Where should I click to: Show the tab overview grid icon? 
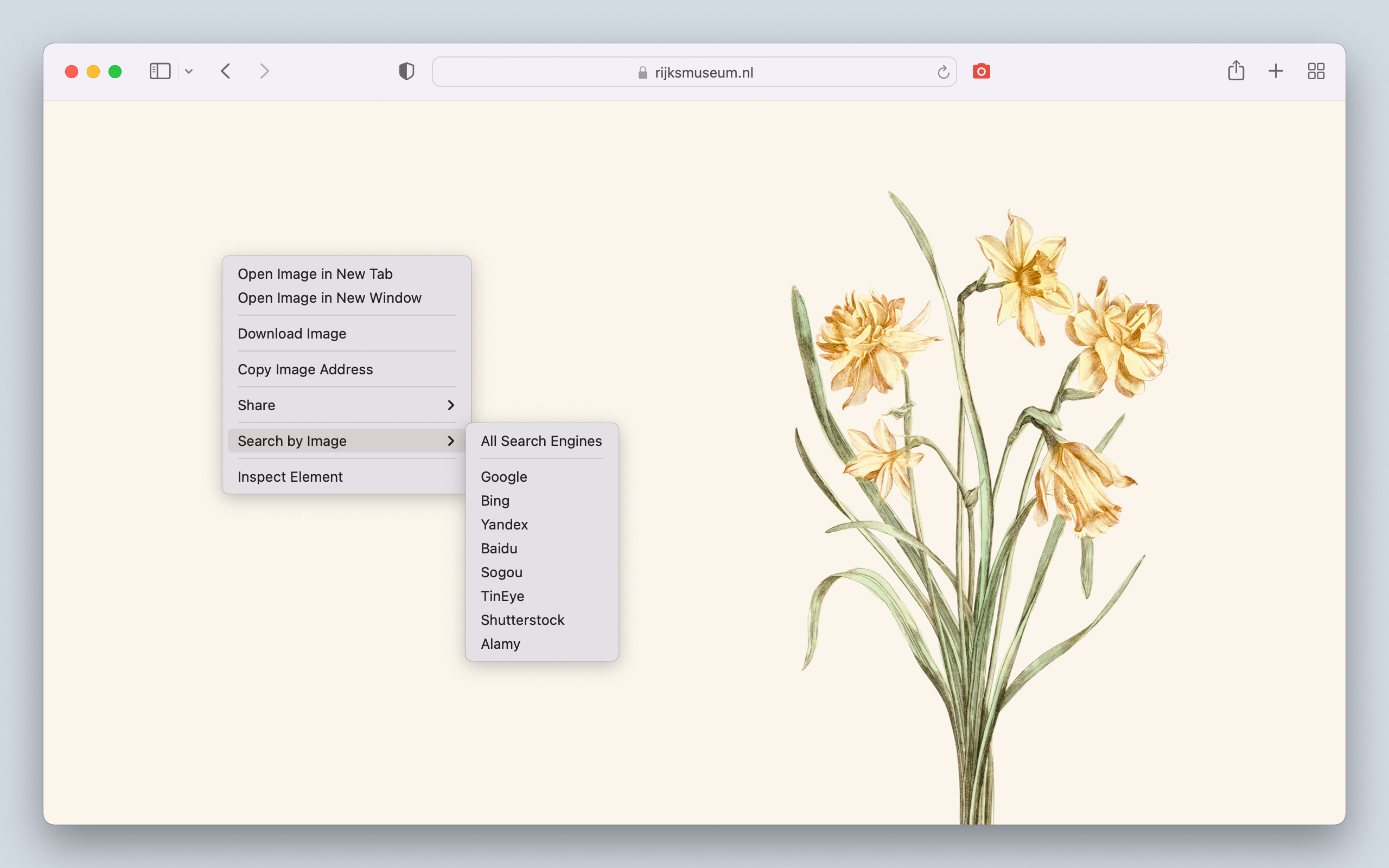[x=1316, y=71]
